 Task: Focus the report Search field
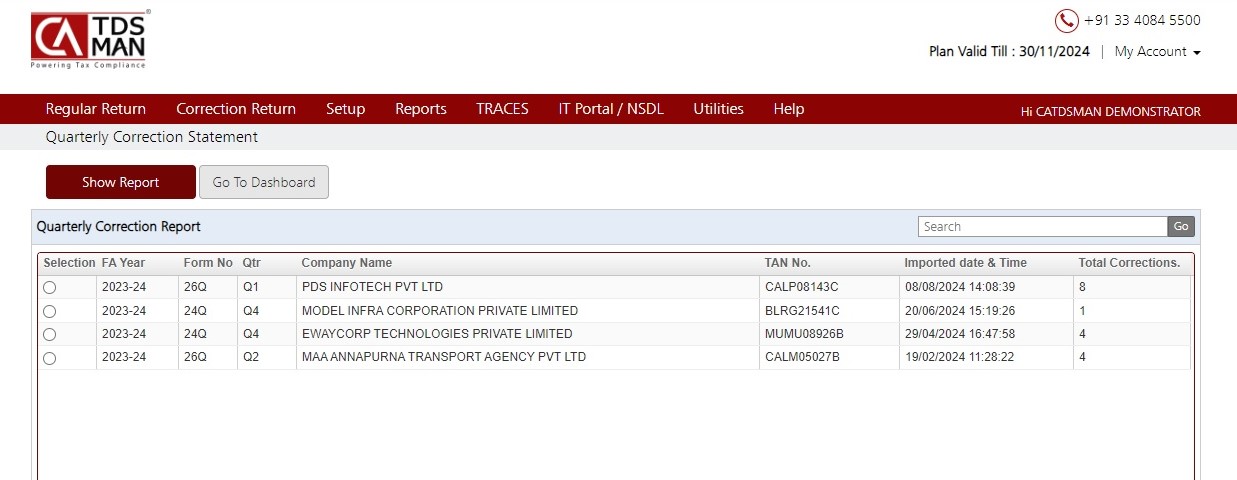tap(1042, 227)
